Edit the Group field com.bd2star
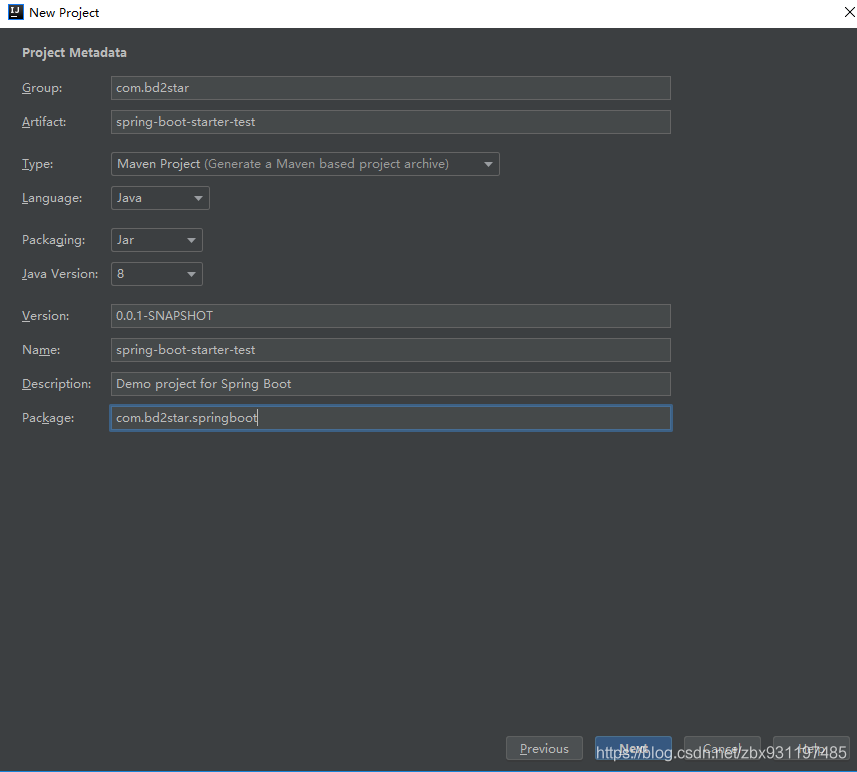Viewport: 857px width, 772px height. 391,88
